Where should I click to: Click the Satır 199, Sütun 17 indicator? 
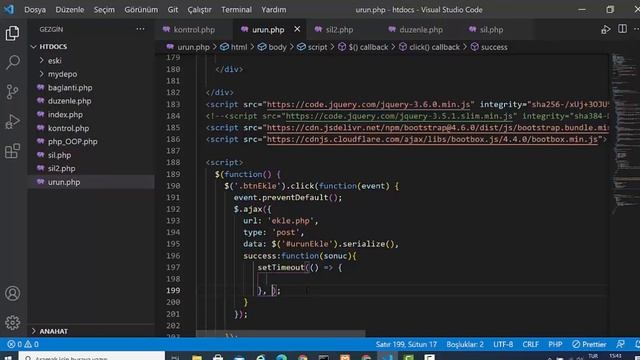pos(406,344)
